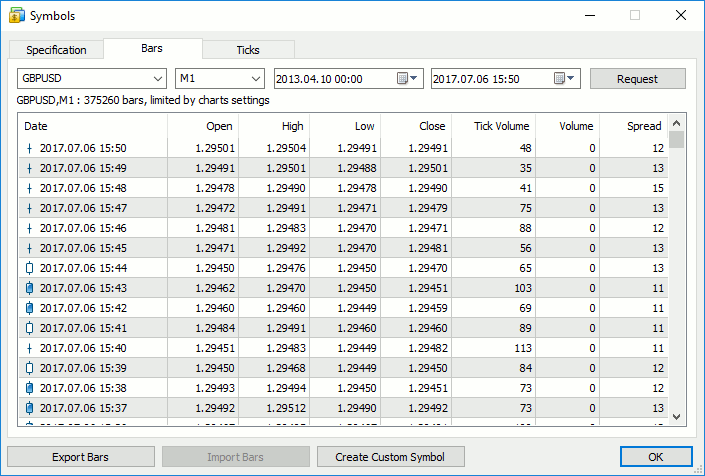The width and height of the screenshot is (705, 476).
Task: Click open price 1.29478 in 15:48 row
Action: (215, 188)
